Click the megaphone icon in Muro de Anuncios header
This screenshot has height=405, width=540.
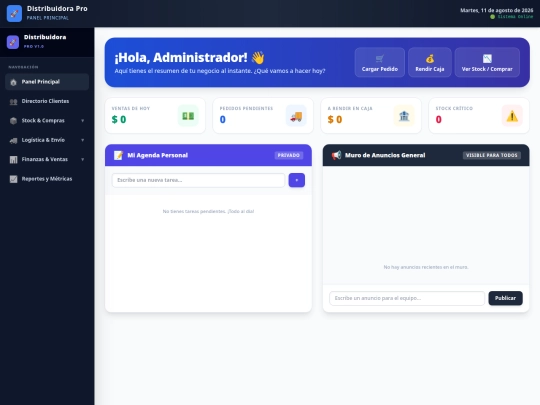[336, 155]
